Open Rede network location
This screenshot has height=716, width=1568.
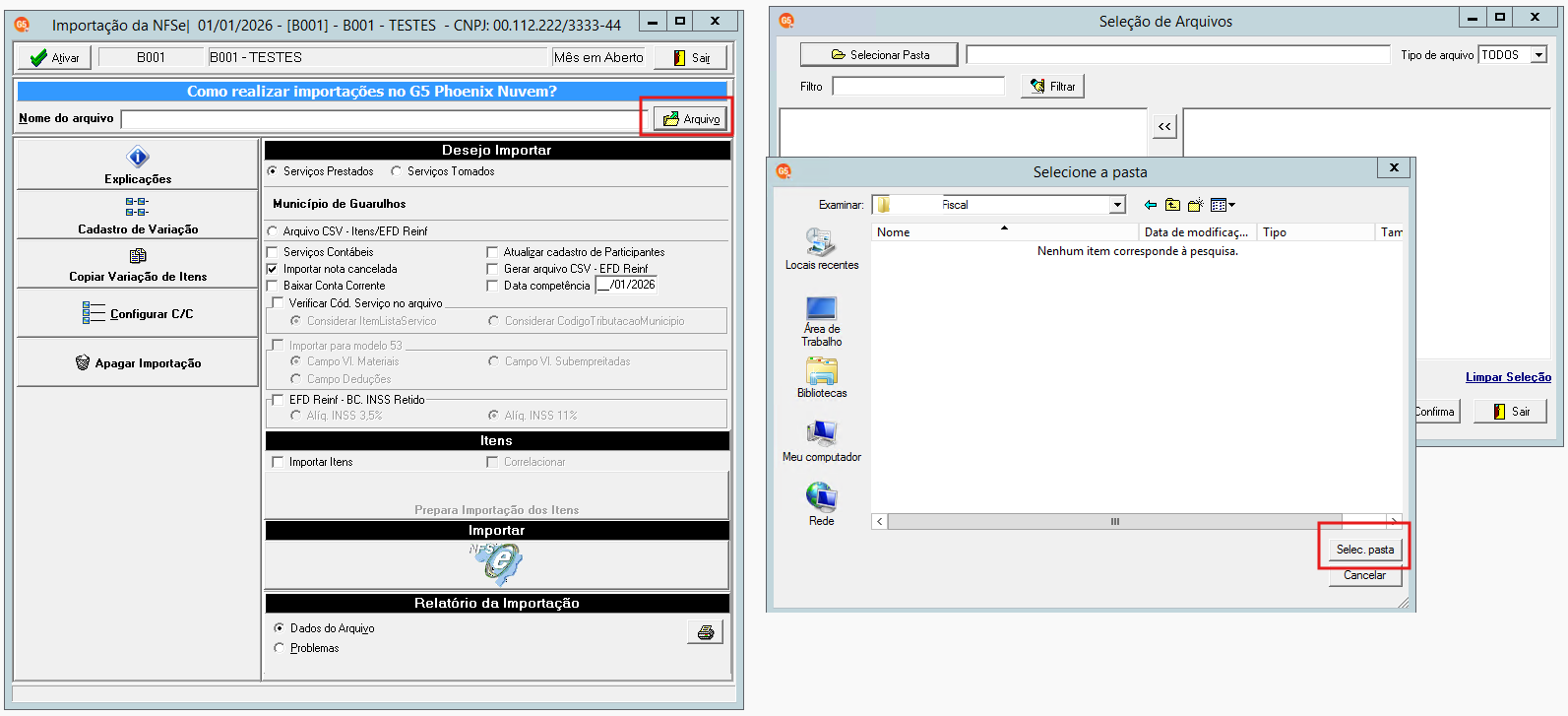click(x=822, y=504)
